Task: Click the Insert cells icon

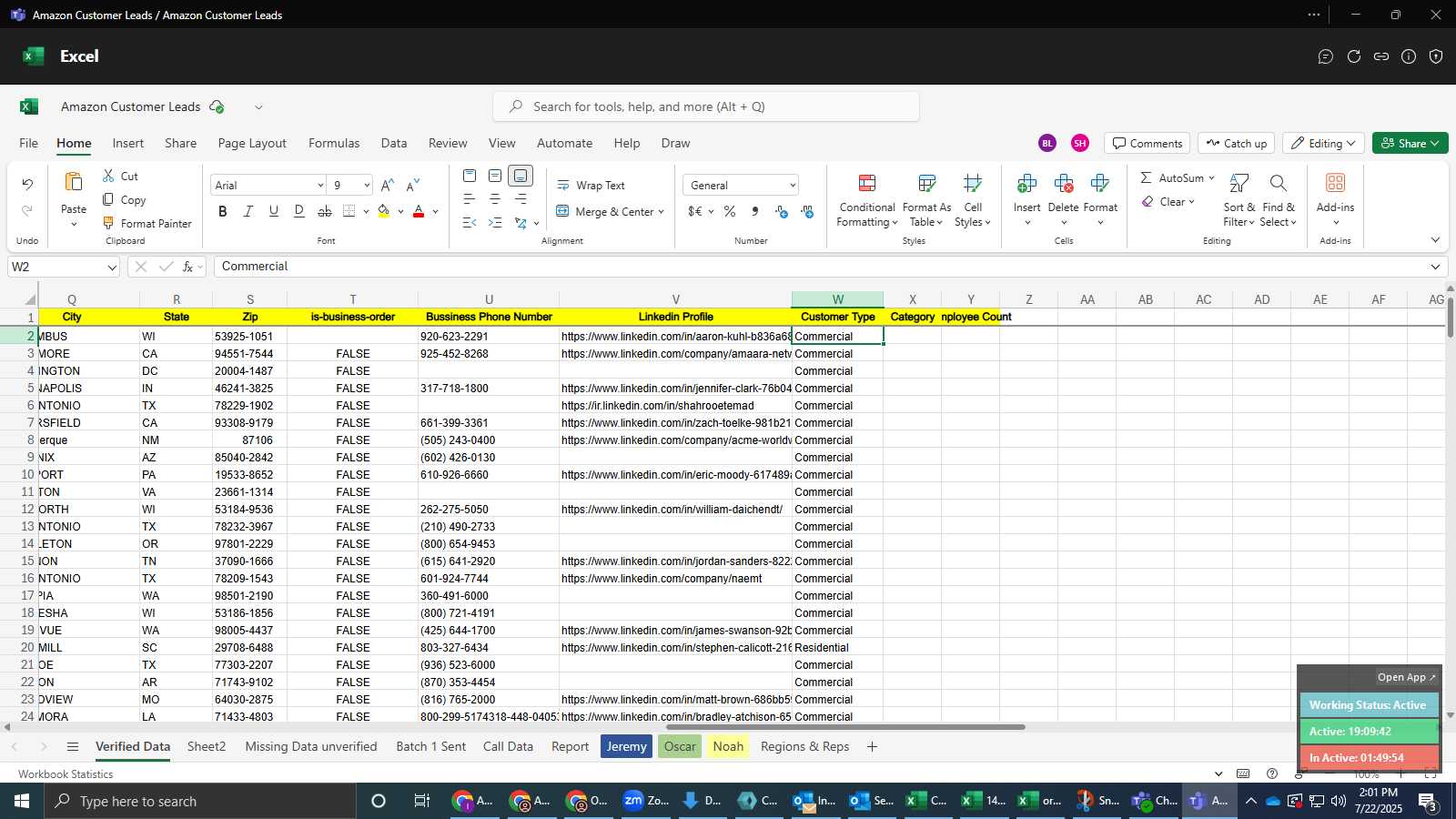Action: pos(1027,184)
